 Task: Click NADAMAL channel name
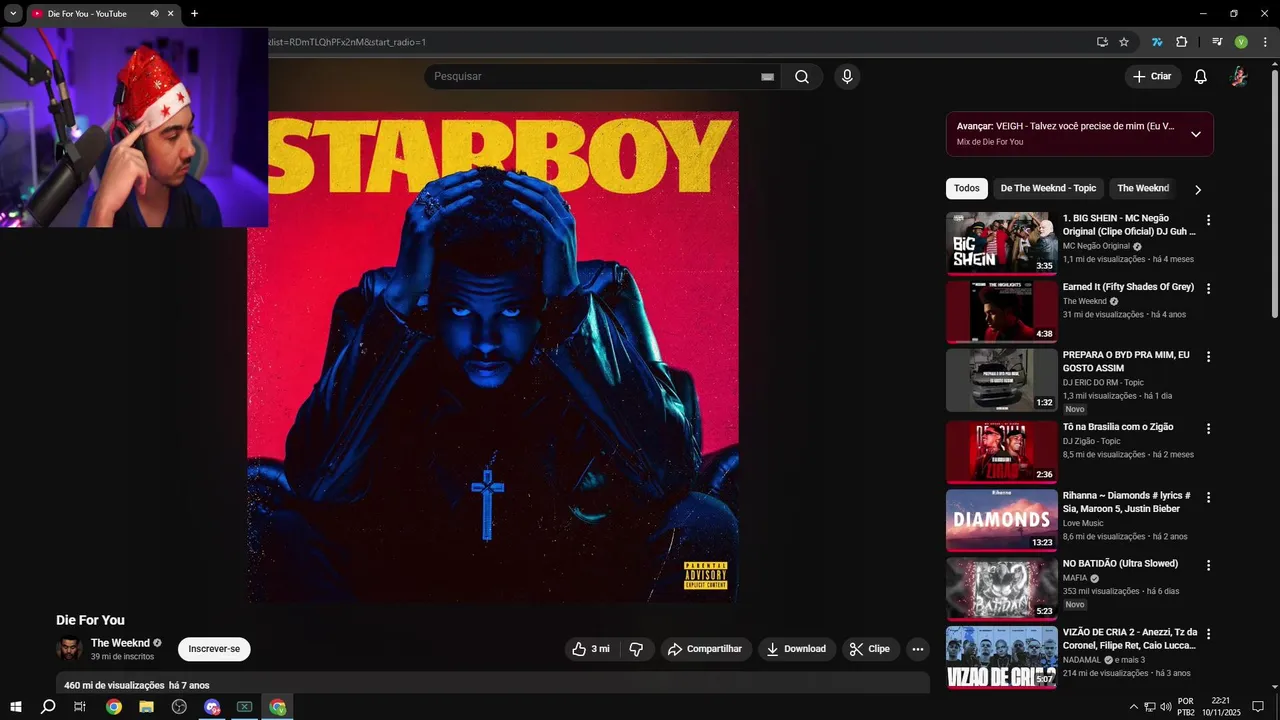pos(1081,660)
